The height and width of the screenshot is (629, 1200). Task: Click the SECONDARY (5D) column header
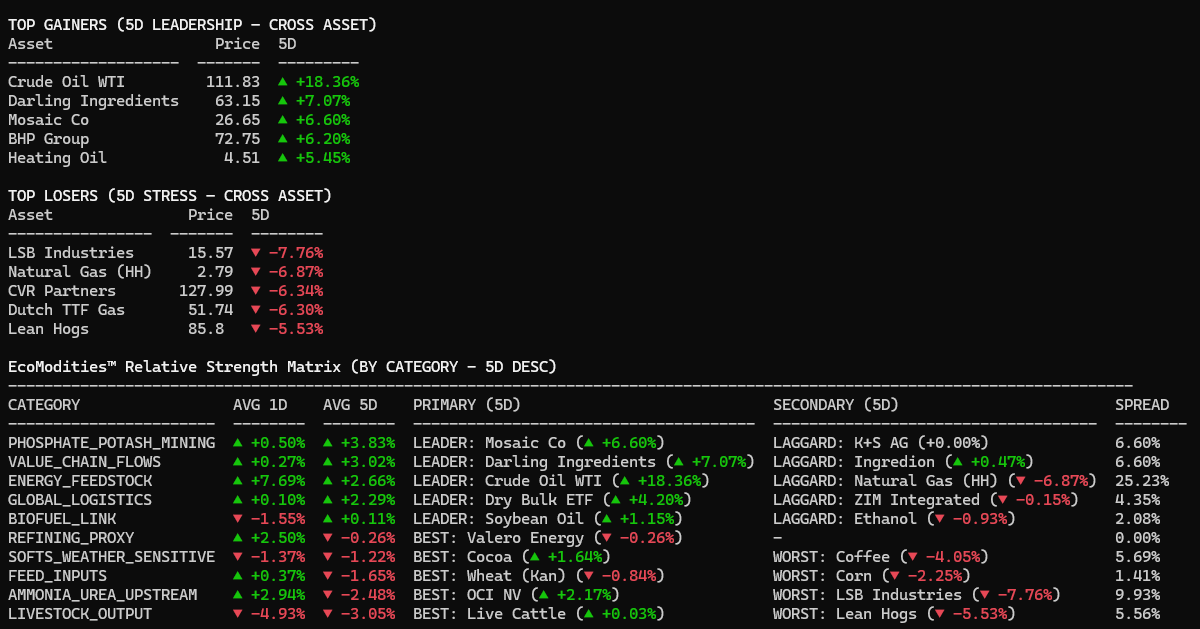point(835,405)
